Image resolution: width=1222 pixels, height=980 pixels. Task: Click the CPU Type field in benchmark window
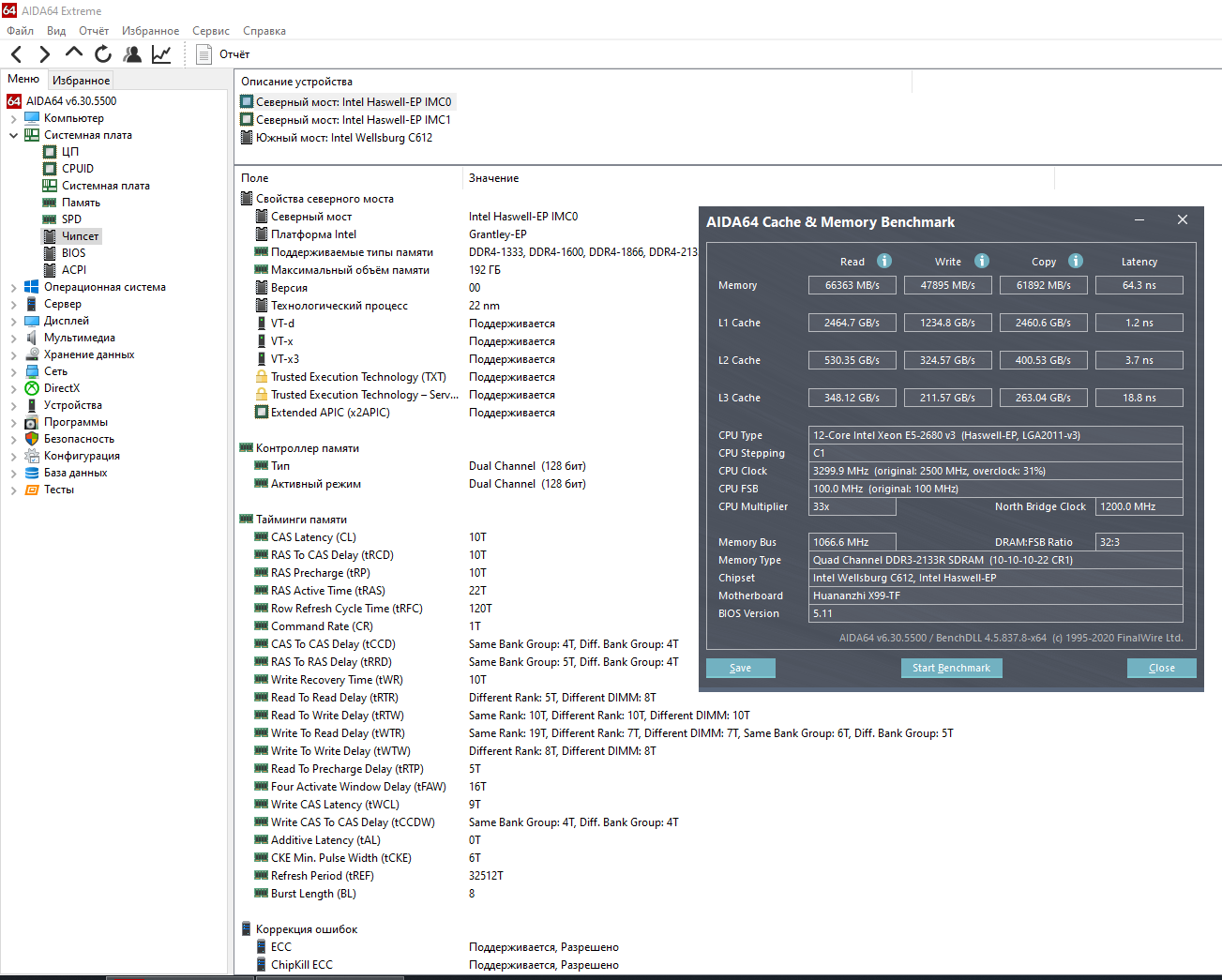[996, 435]
